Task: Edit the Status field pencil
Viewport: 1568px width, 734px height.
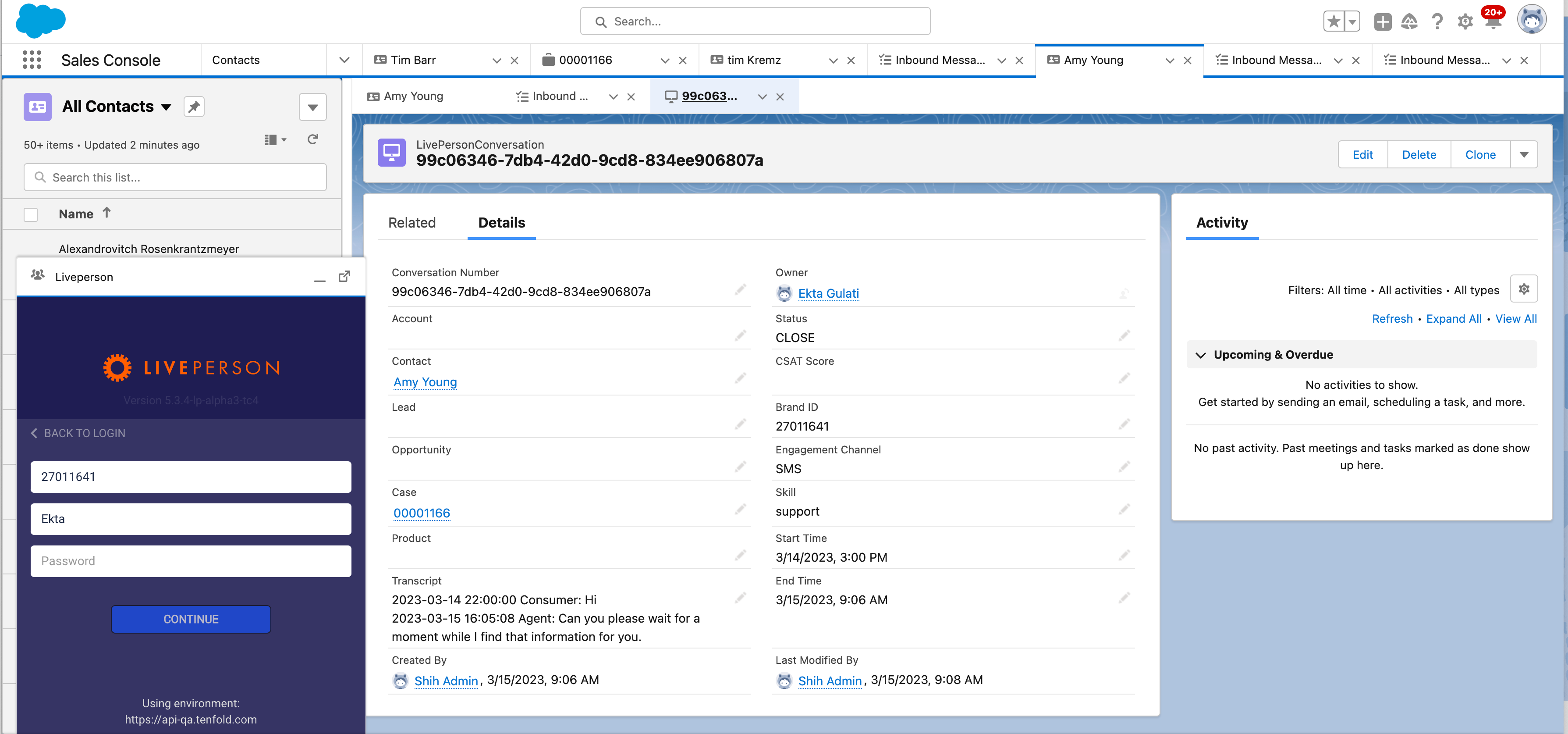Action: click(1124, 335)
